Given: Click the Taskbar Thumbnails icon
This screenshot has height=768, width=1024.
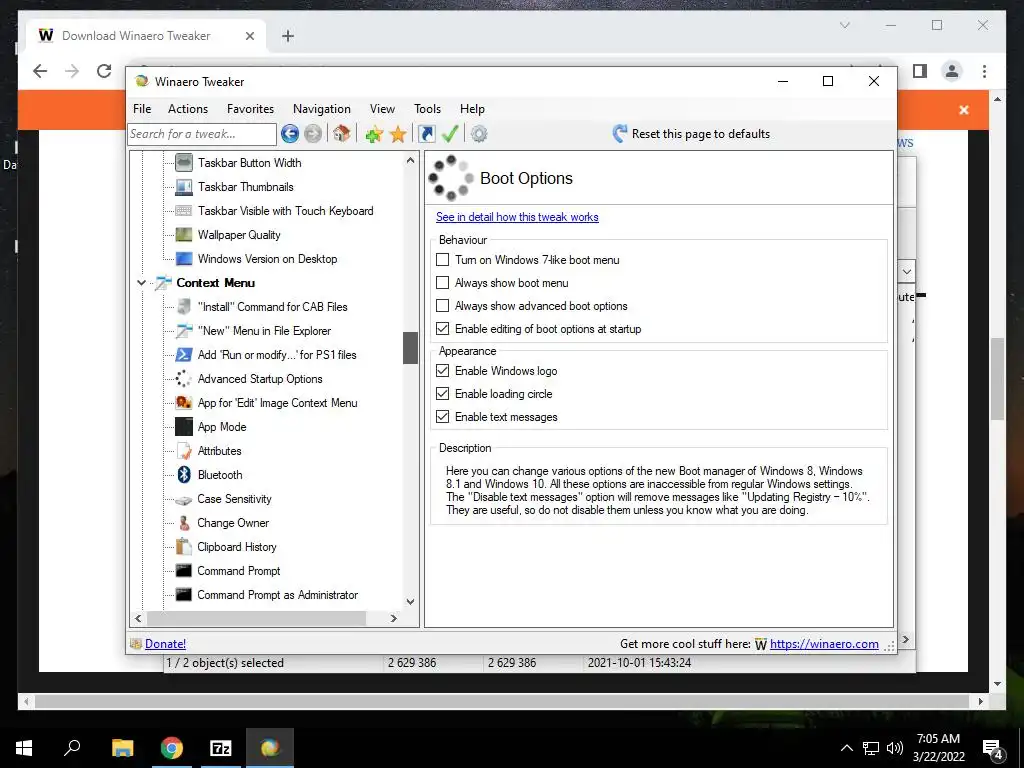Looking at the screenshot, I should coord(184,187).
